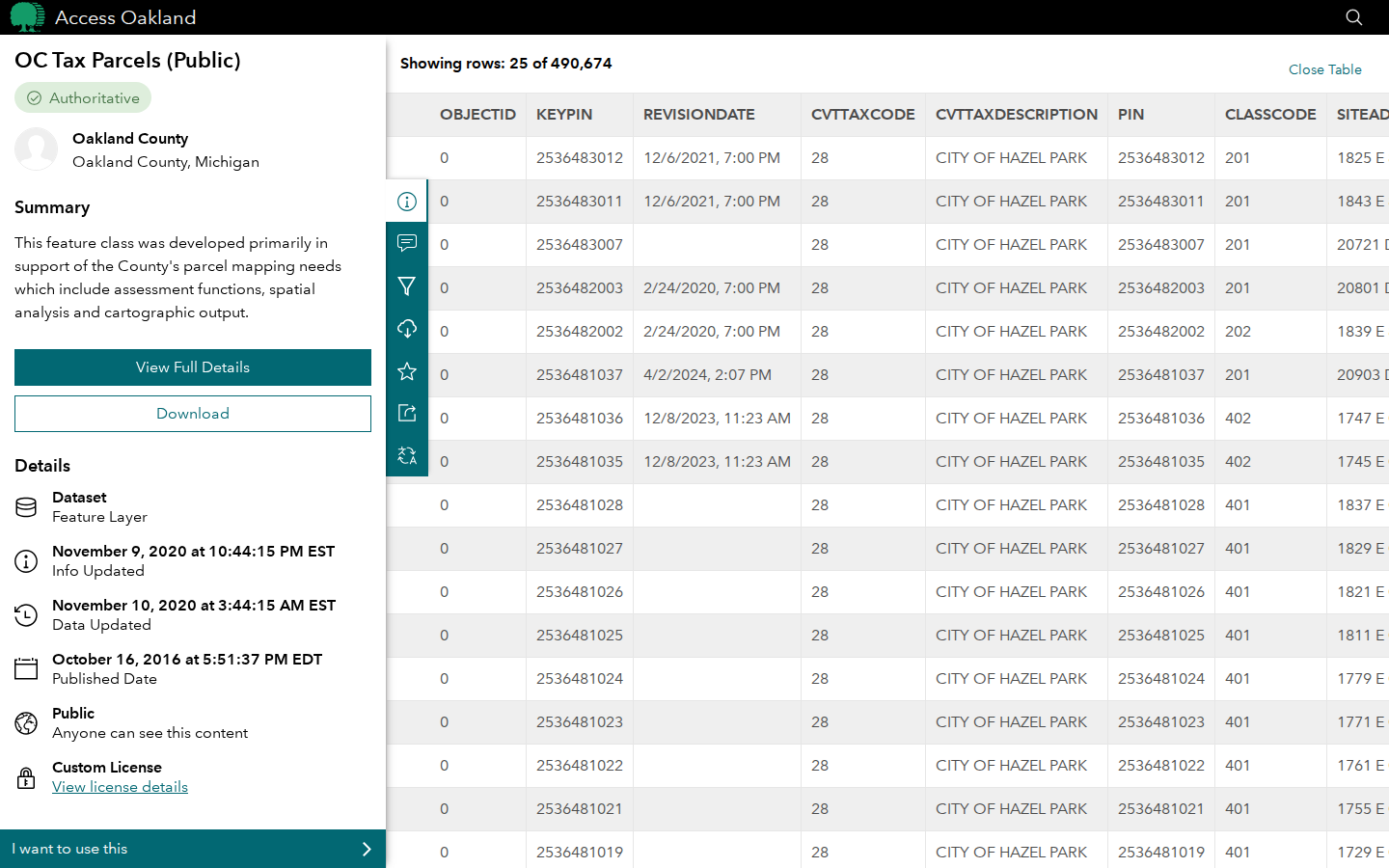The height and width of the screenshot is (868, 1389).
Task: Click the Dataset database icon
Action: point(26,507)
